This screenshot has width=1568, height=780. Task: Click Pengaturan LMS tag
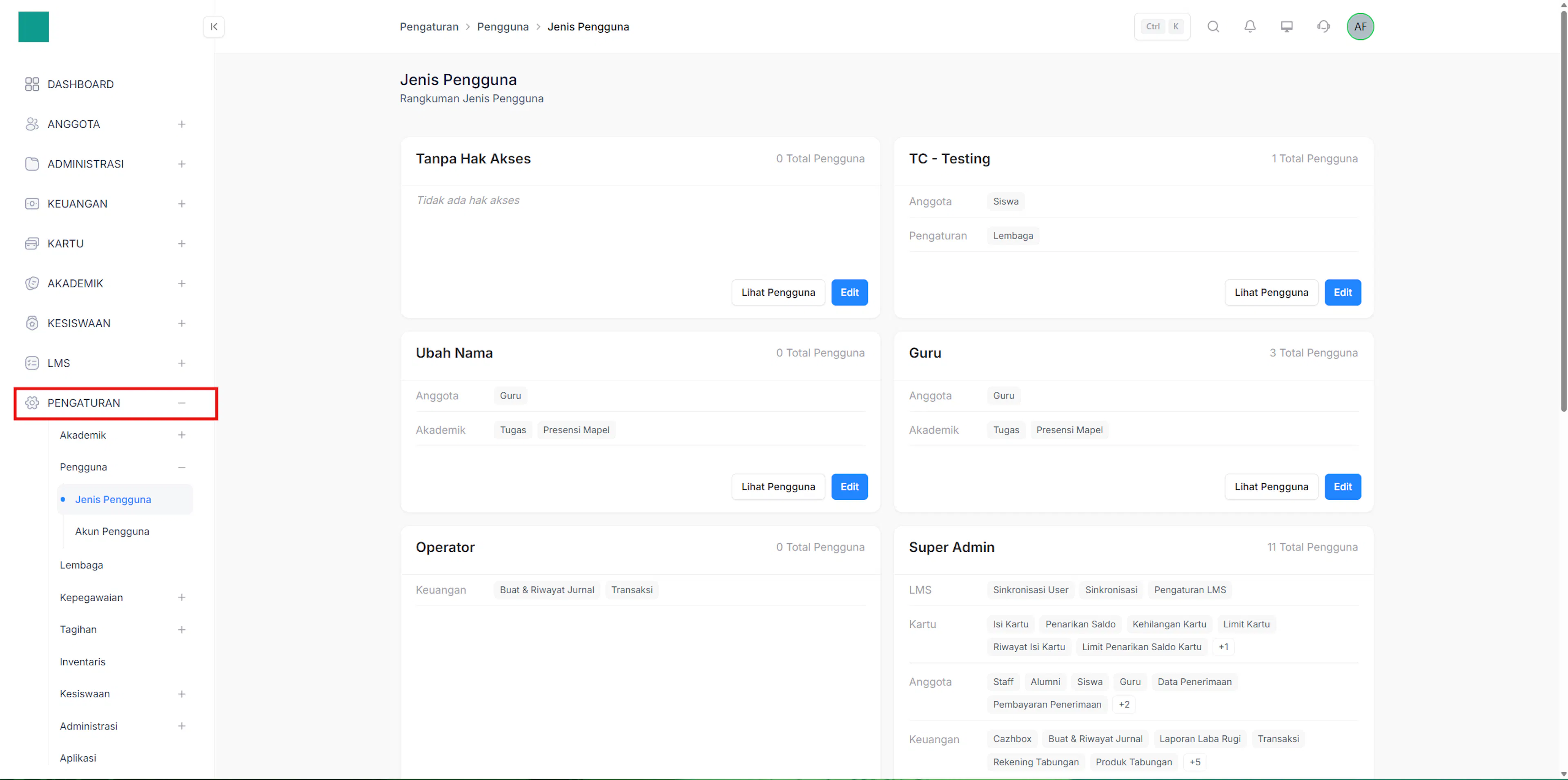pyautogui.click(x=1190, y=590)
